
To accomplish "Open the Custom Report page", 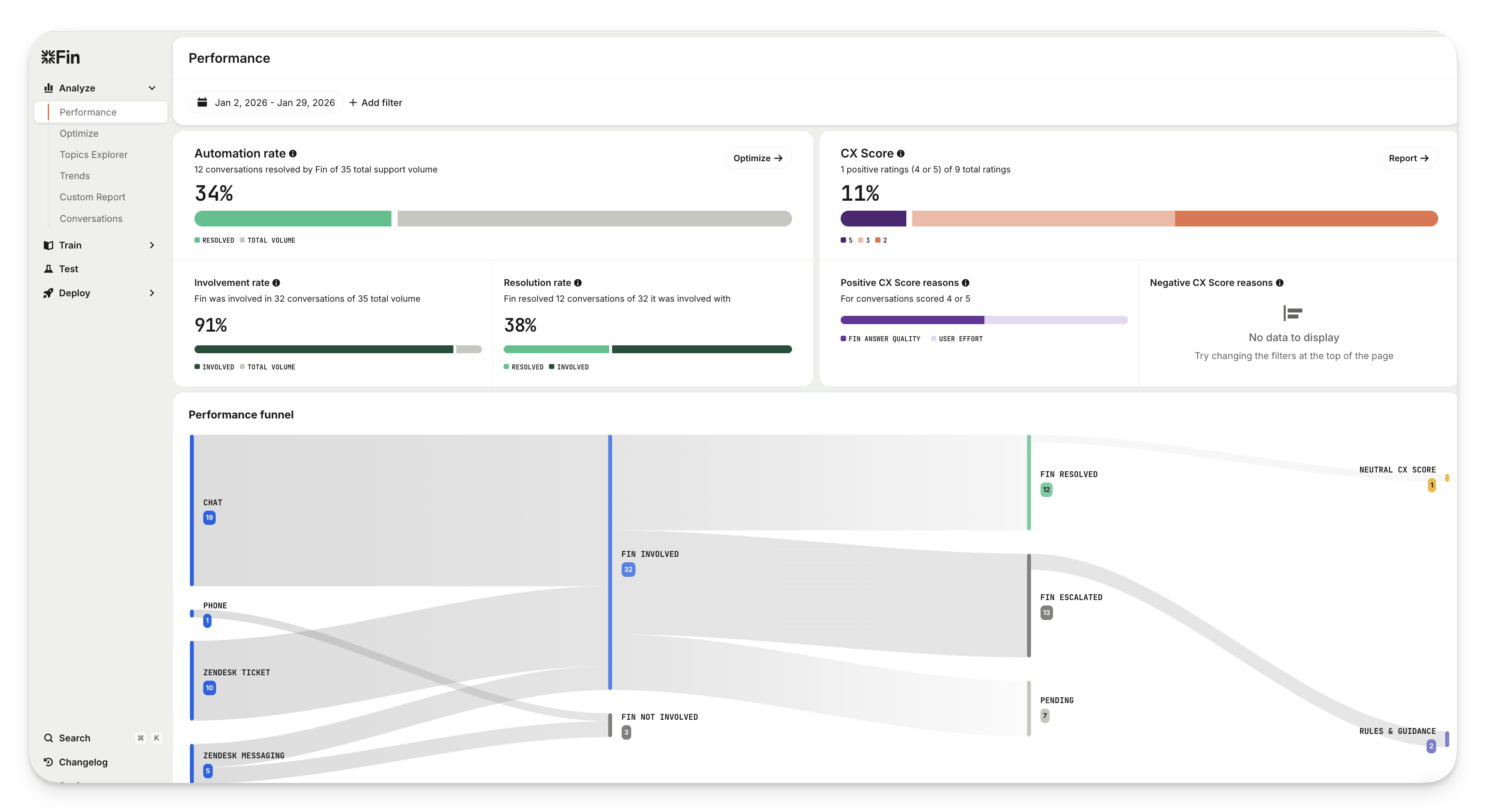I will pyautogui.click(x=92, y=197).
